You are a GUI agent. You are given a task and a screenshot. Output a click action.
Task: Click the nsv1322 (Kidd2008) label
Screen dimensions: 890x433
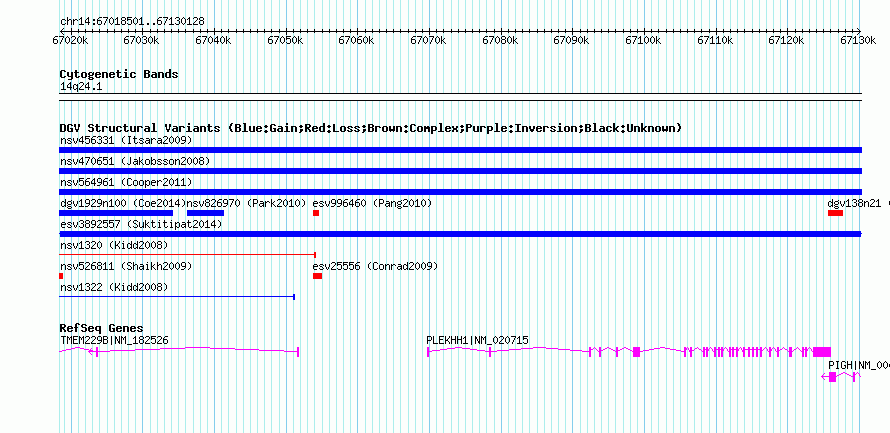(x=114, y=287)
